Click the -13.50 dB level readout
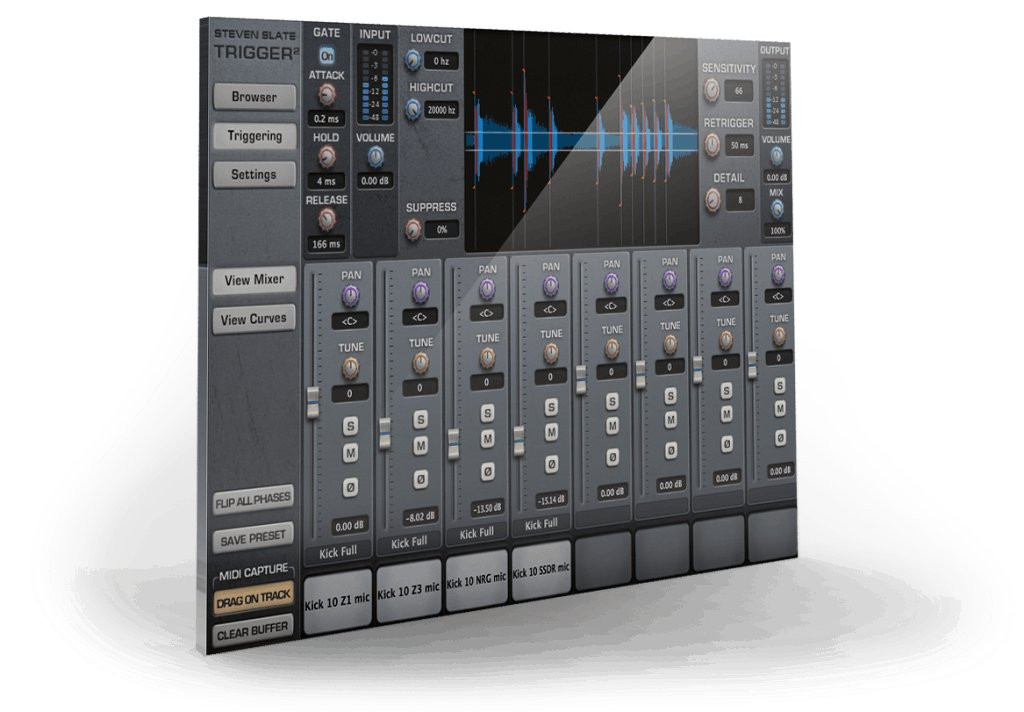The image size is (1024, 712). (487, 508)
